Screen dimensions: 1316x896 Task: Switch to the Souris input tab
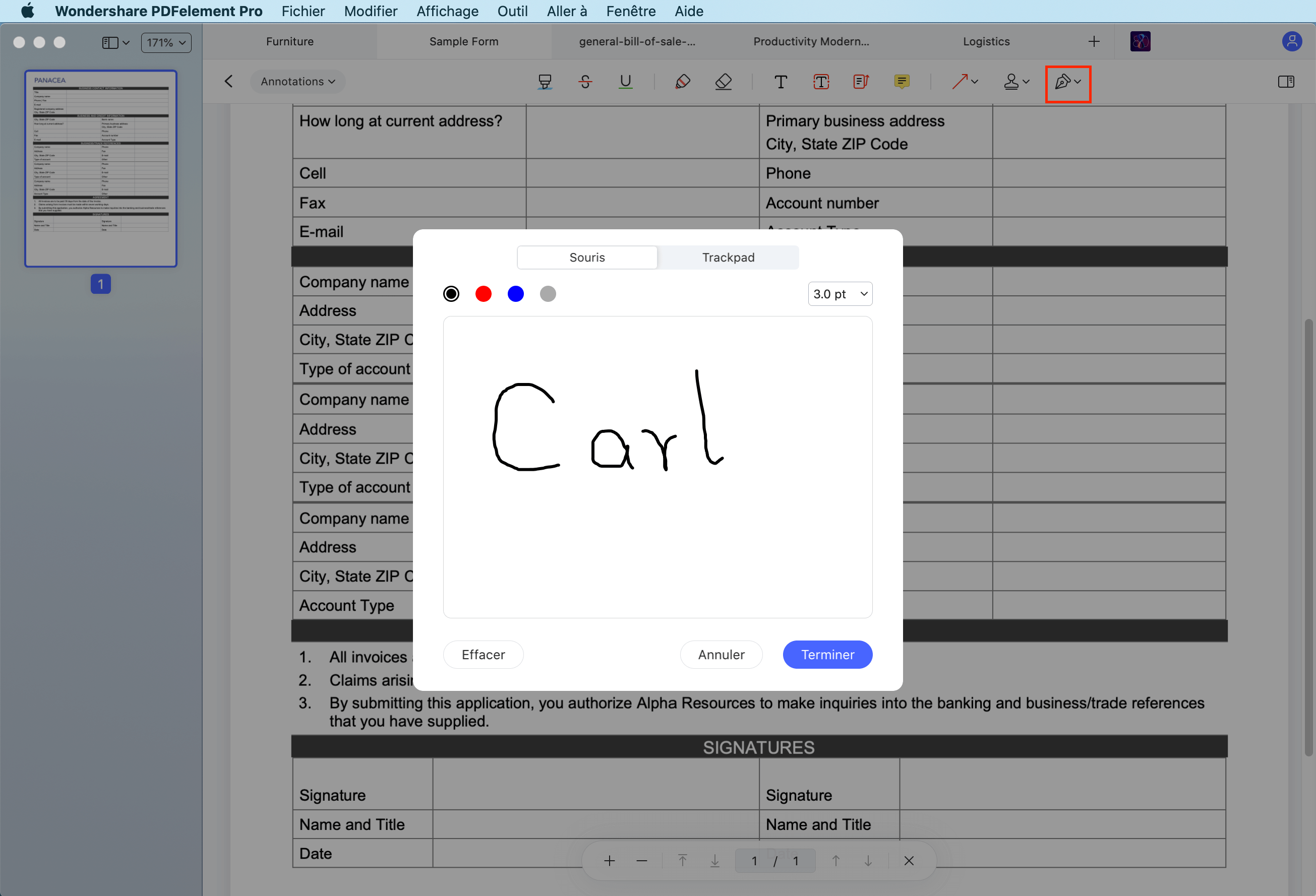tap(586, 257)
